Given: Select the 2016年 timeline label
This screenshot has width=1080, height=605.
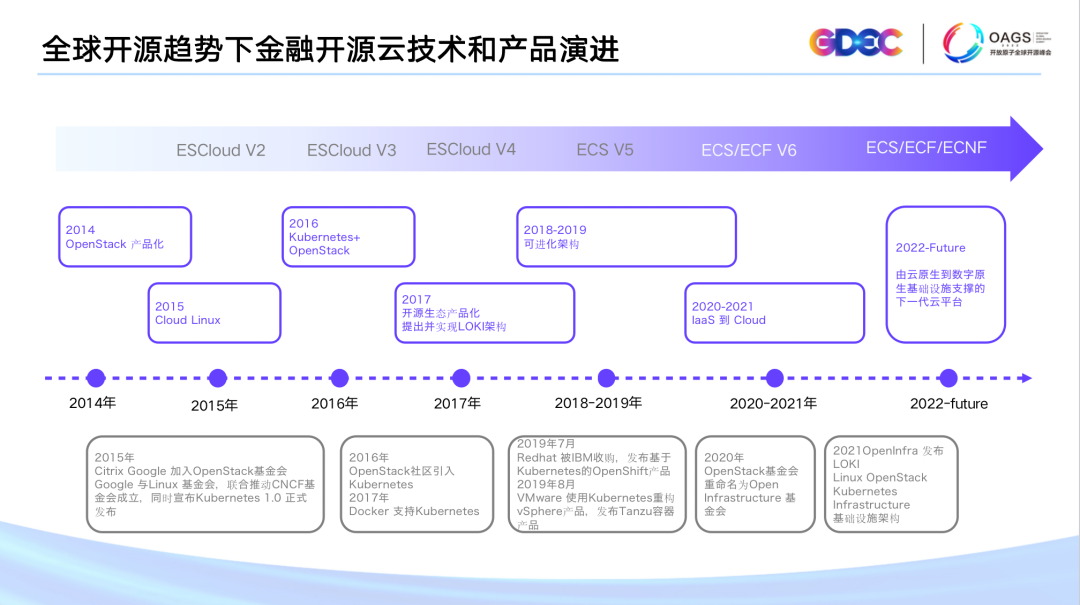Looking at the screenshot, I should click(335, 403).
